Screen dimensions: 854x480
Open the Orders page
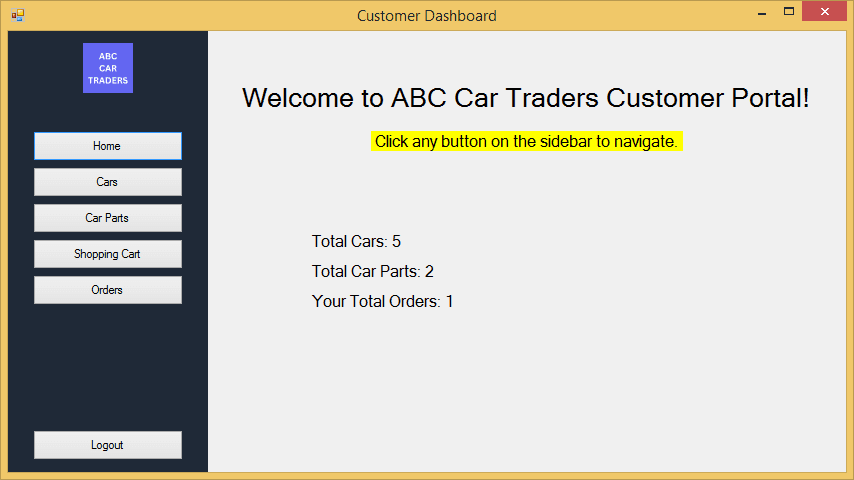click(x=108, y=290)
